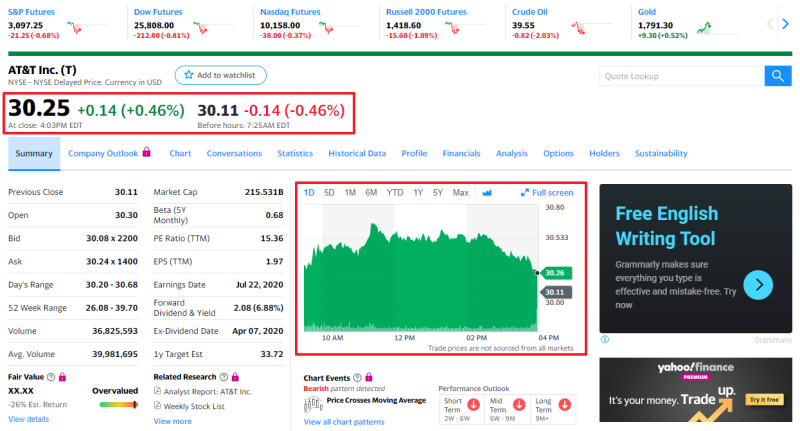Switch to the Chart tab
This screenshot has height=431, width=800.
[180, 154]
